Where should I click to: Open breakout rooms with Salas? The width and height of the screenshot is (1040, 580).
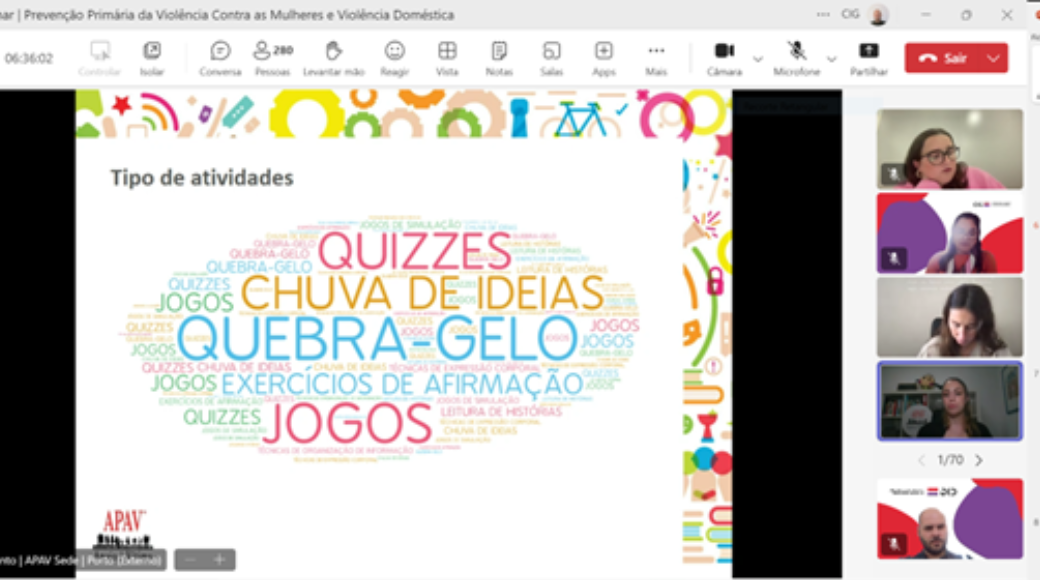pyautogui.click(x=551, y=57)
